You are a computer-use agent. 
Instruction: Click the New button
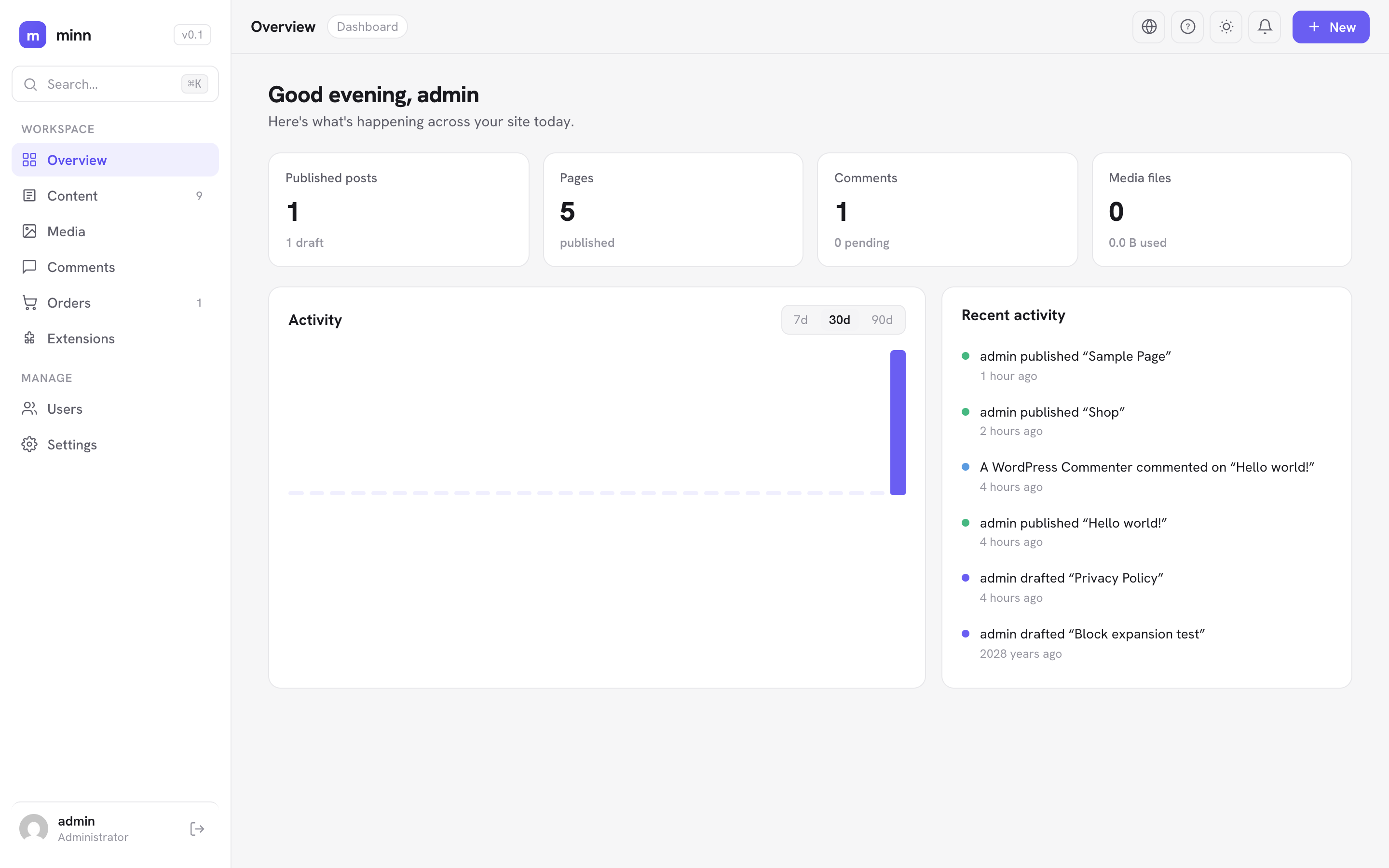coord(1331,27)
